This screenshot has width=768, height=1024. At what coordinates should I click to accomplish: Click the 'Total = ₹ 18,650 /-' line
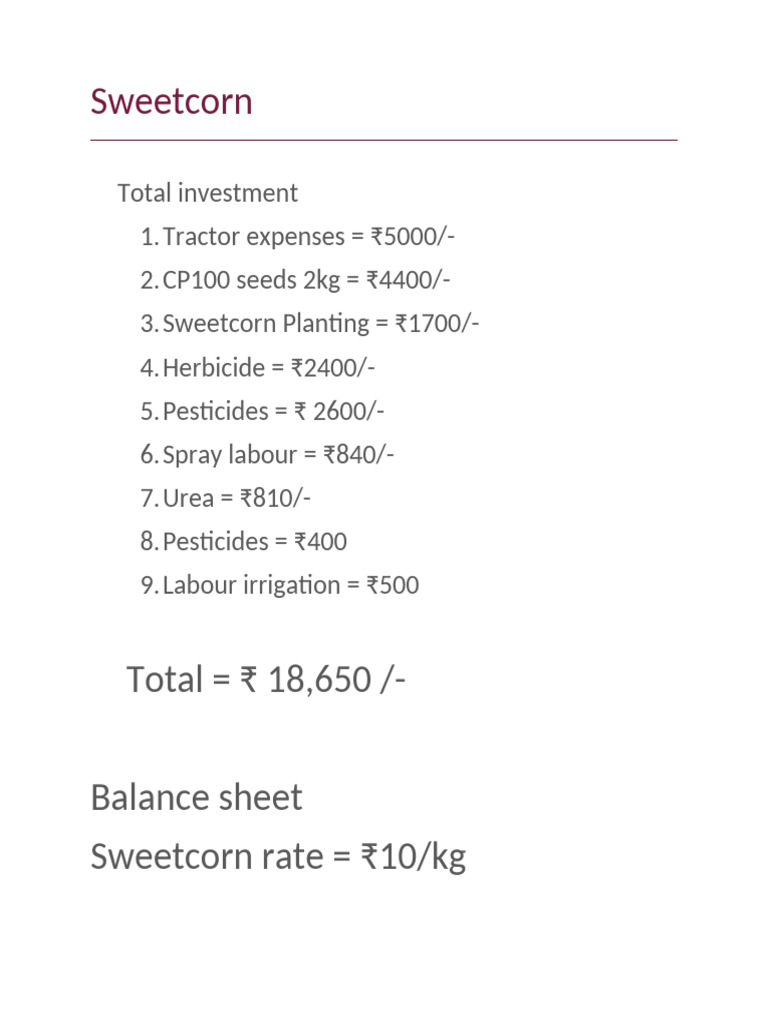point(266,680)
